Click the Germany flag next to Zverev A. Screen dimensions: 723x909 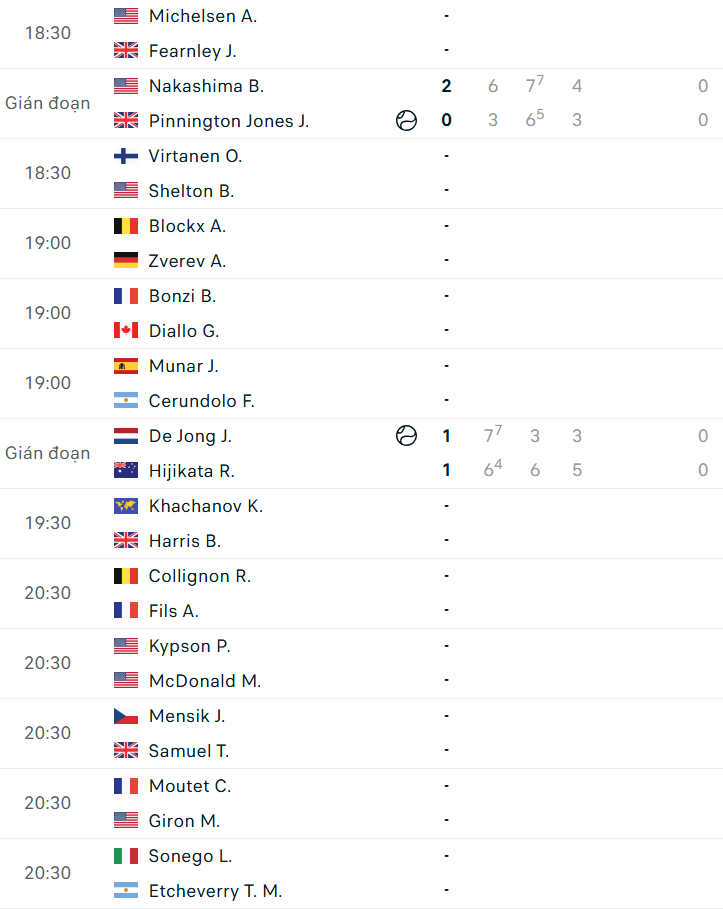tap(126, 260)
